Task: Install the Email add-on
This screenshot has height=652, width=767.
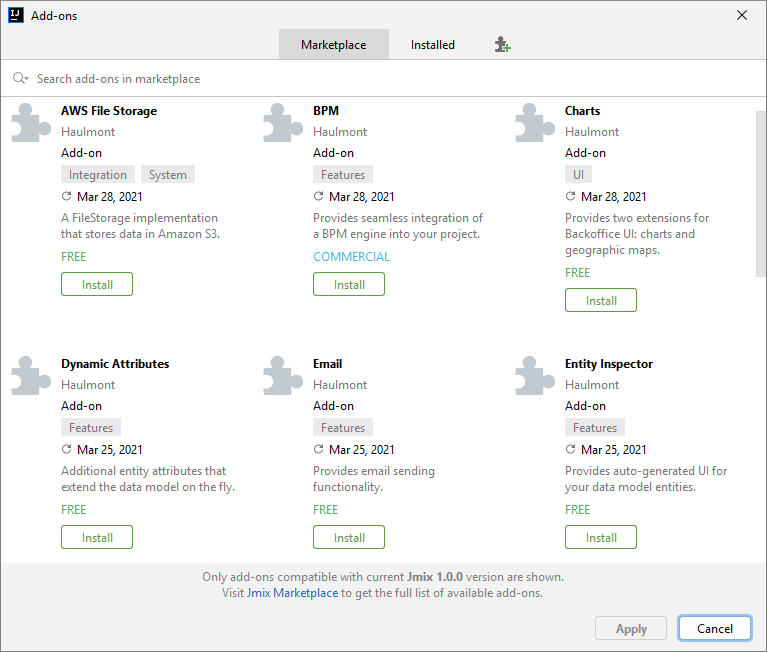Action: (349, 538)
